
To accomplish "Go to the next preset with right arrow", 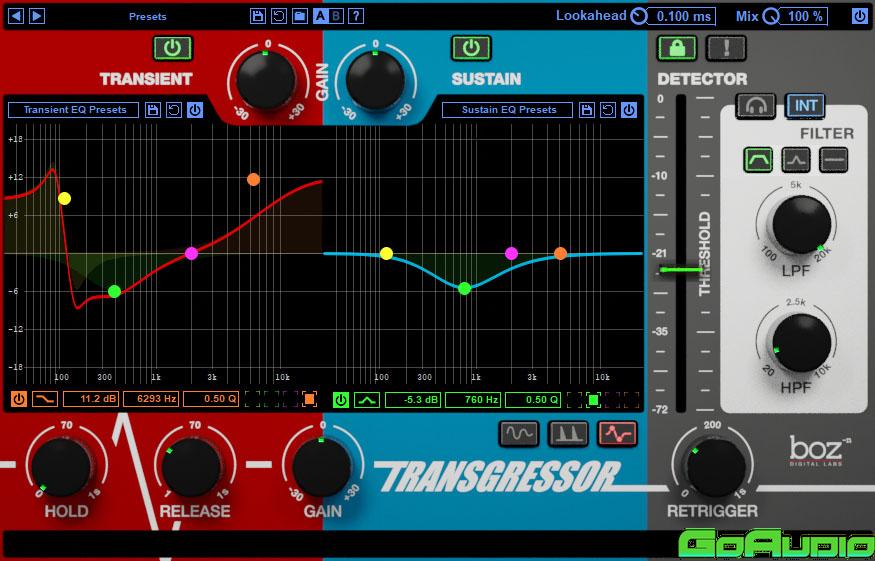I will tap(37, 16).
